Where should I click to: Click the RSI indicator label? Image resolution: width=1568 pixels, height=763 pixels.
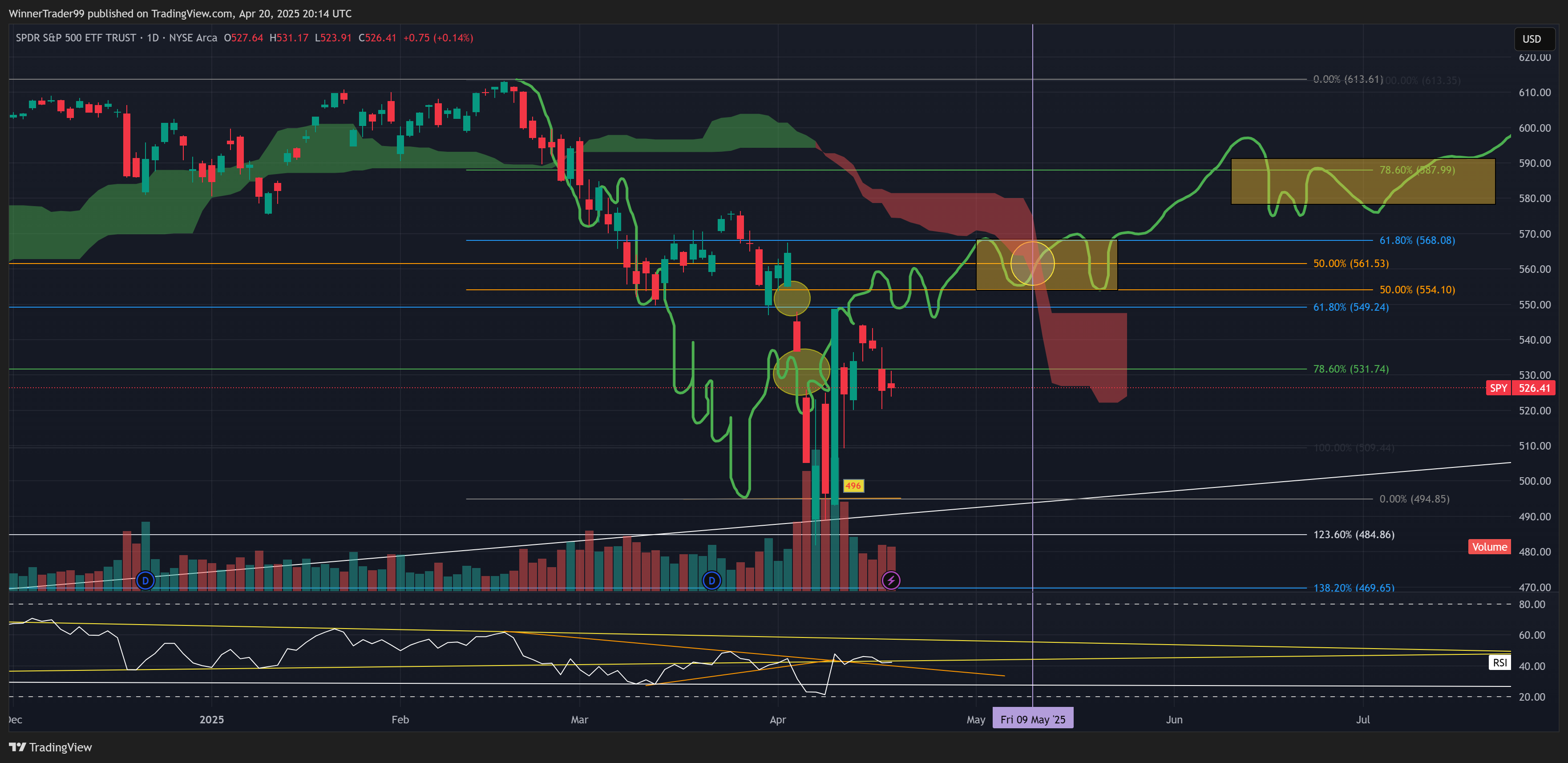tap(1500, 662)
